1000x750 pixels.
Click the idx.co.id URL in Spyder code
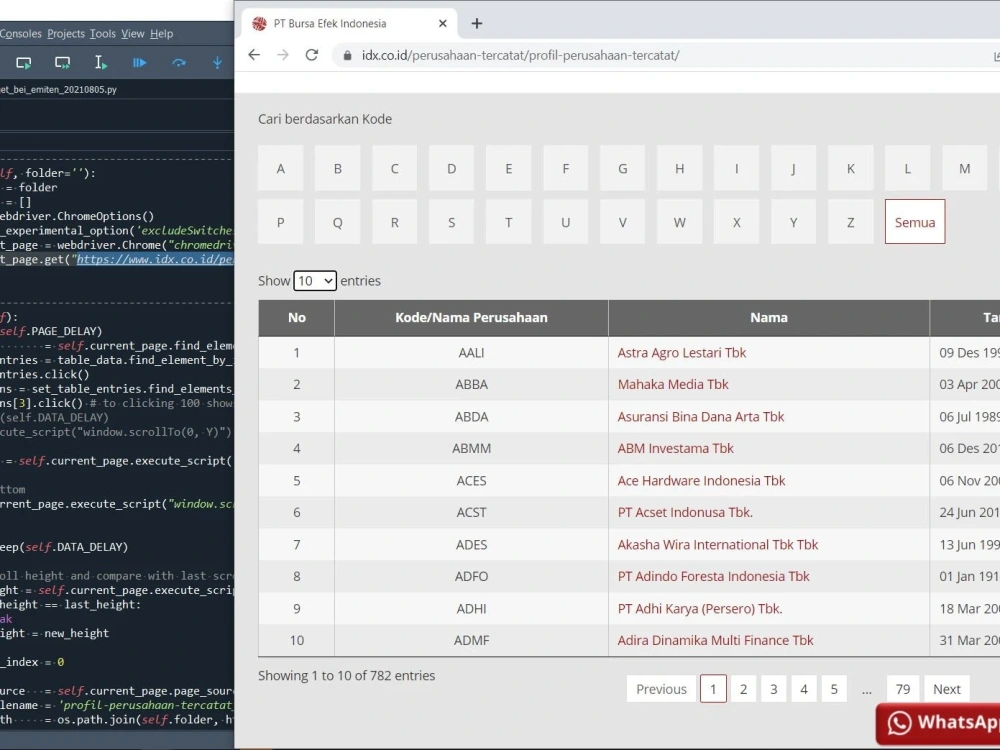[155, 259]
